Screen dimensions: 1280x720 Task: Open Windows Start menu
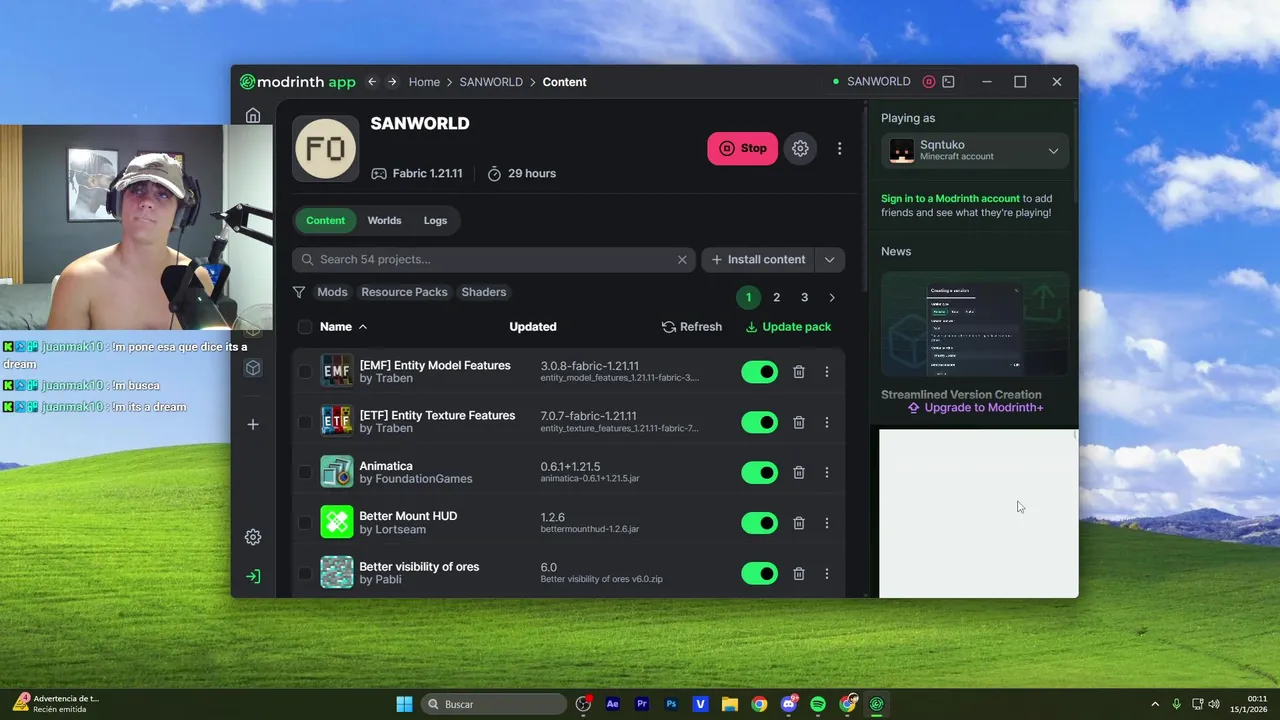coord(404,704)
